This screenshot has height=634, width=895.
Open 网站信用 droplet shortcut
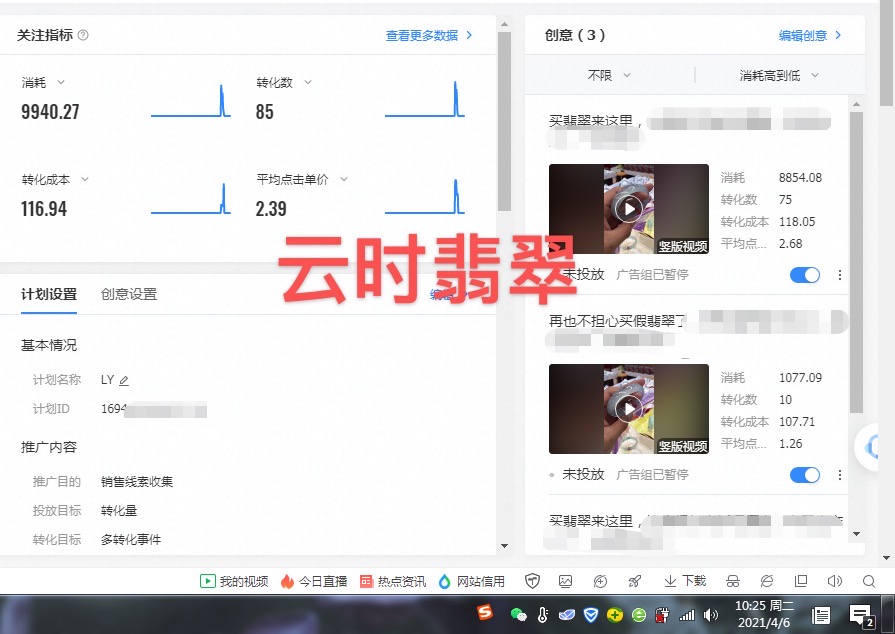click(x=471, y=581)
